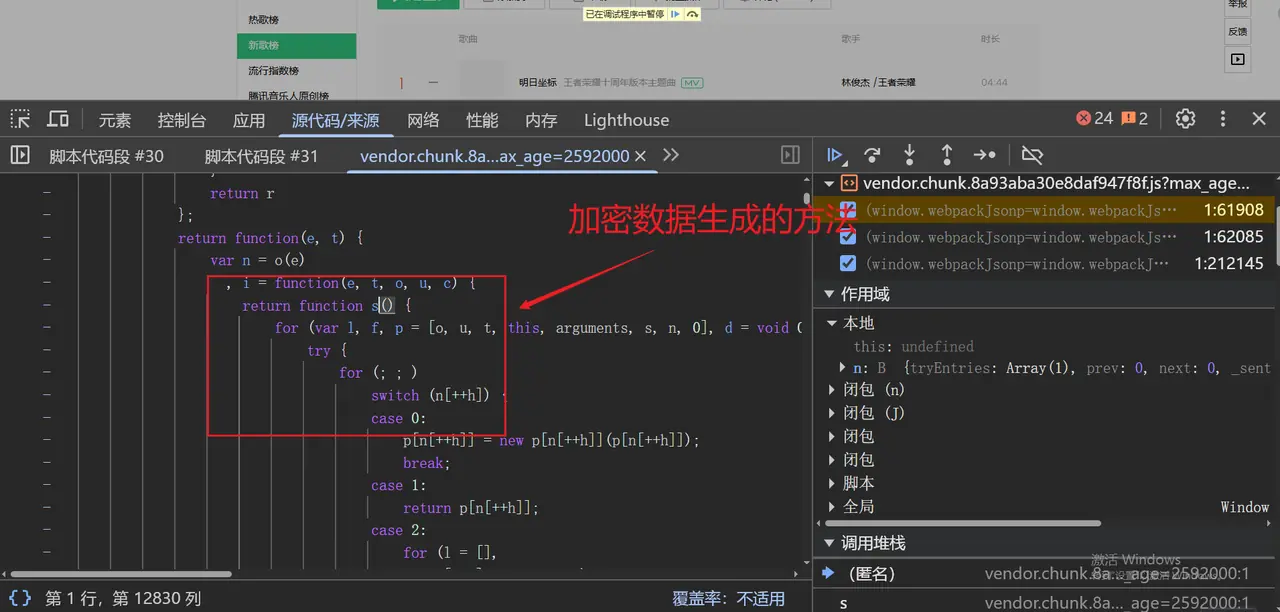This screenshot has width=1280, height=612.
Task: Pretty-print code with curly braces icon
Action: click(20, 598)
